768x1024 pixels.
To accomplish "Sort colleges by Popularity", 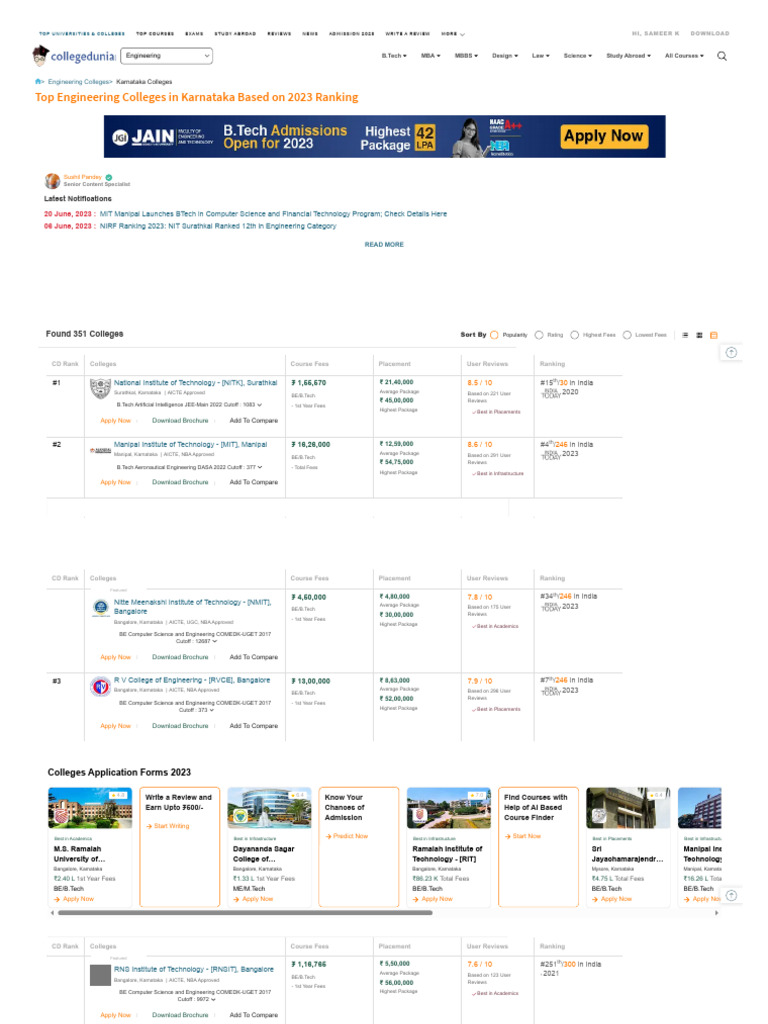I will 494,335.
